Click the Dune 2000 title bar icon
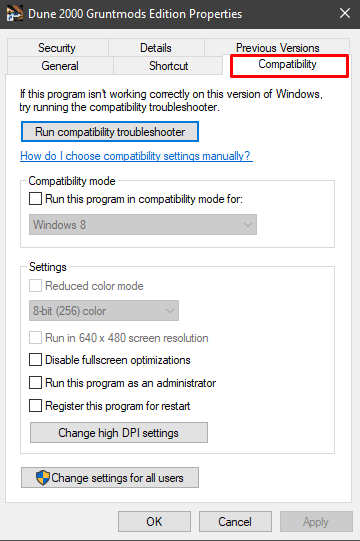 (x=15, y=13)
